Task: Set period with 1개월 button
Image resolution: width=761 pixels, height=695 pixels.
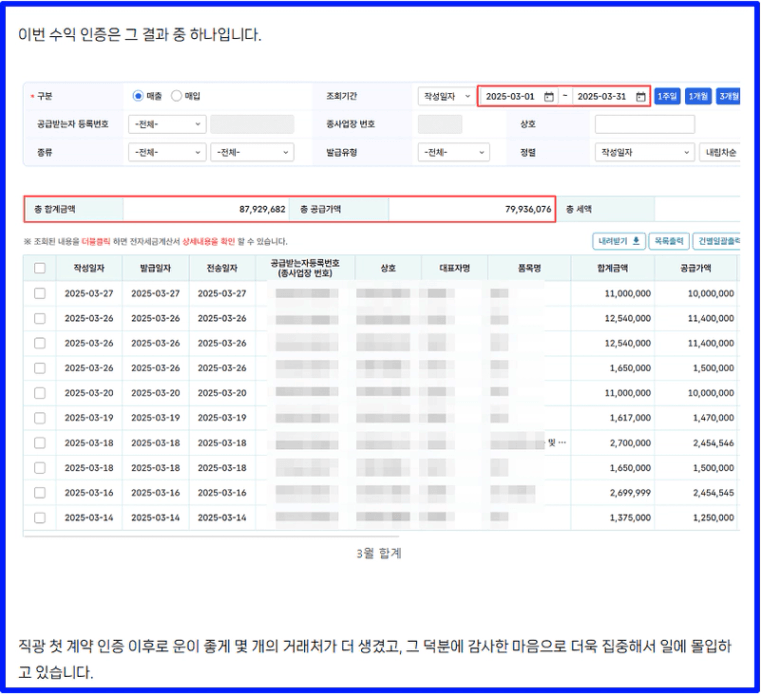Action: (x=698, y=97)
